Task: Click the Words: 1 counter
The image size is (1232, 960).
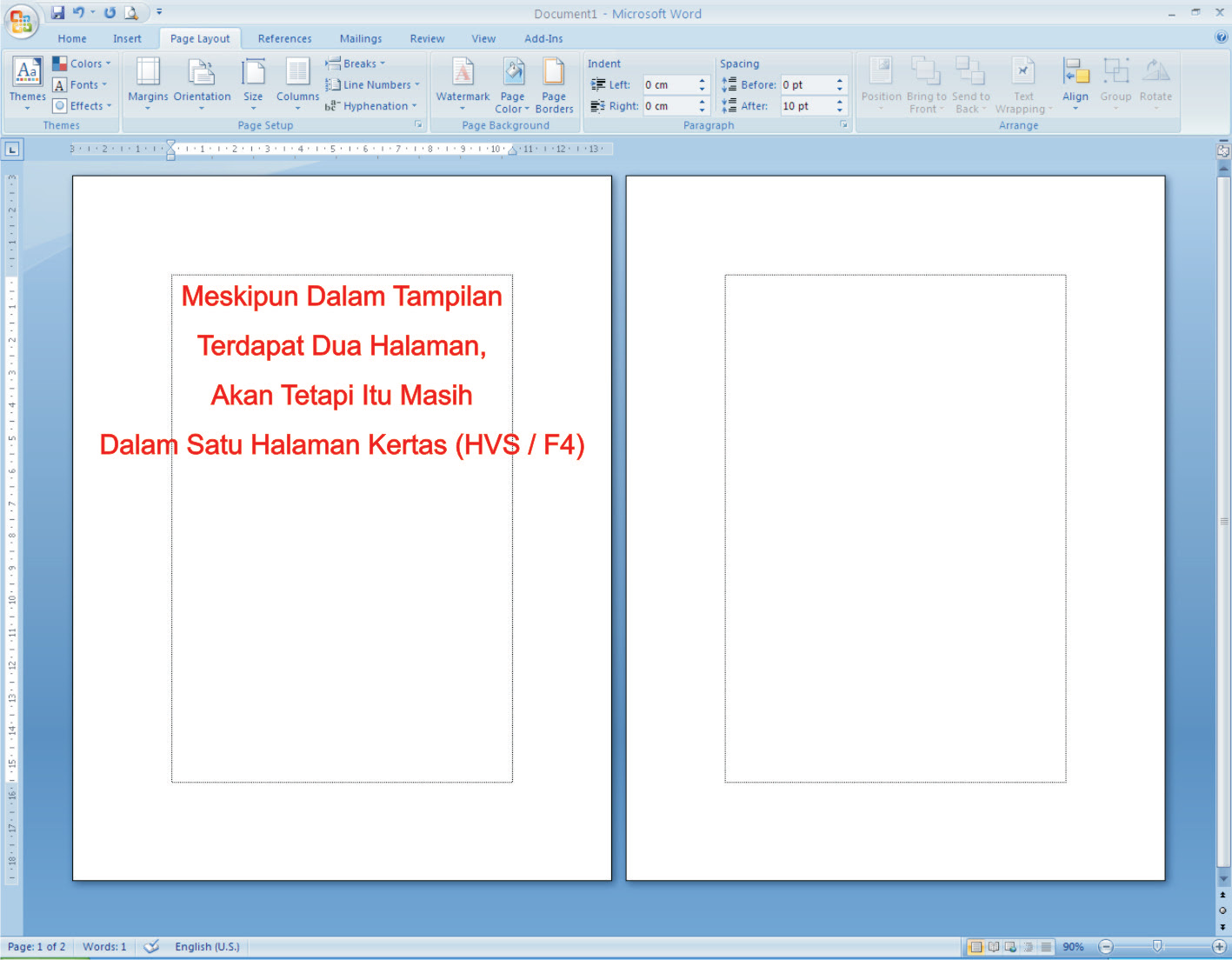Action: [104, 947]
